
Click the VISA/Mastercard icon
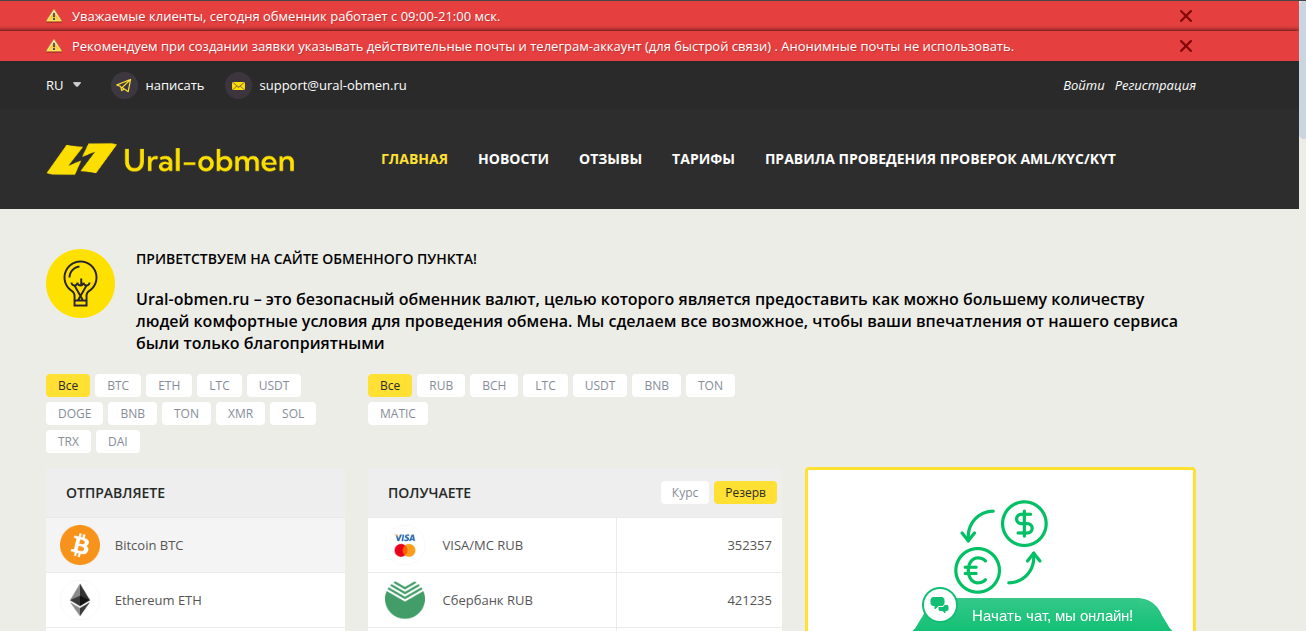point(405,545)
